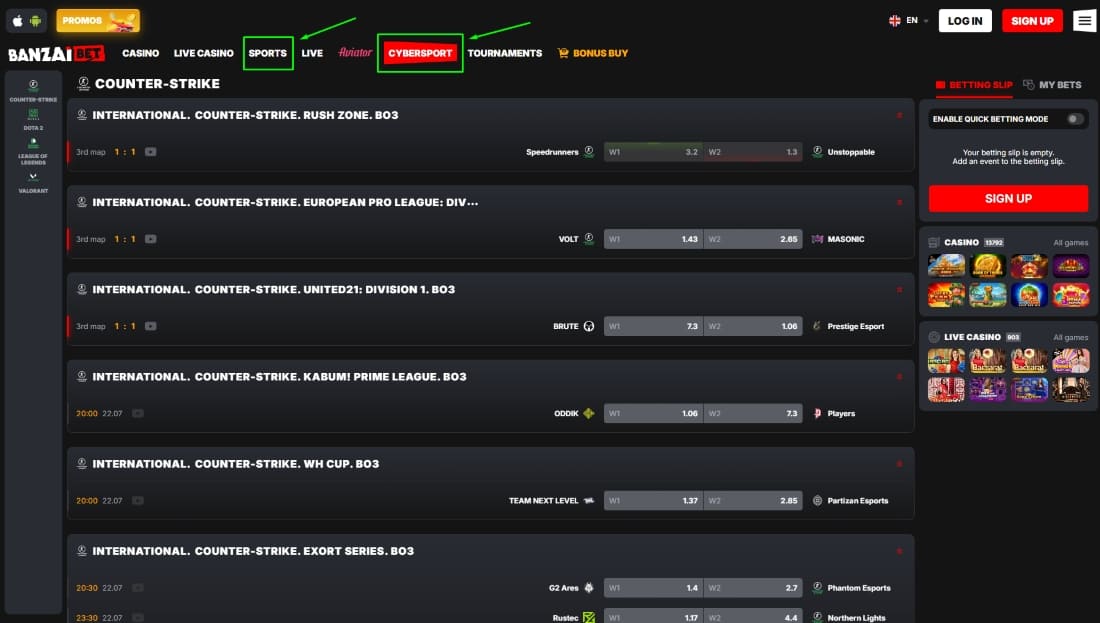Click the red marker on Rush Zone league
The image size is (1100, 623).
point(899,115)
